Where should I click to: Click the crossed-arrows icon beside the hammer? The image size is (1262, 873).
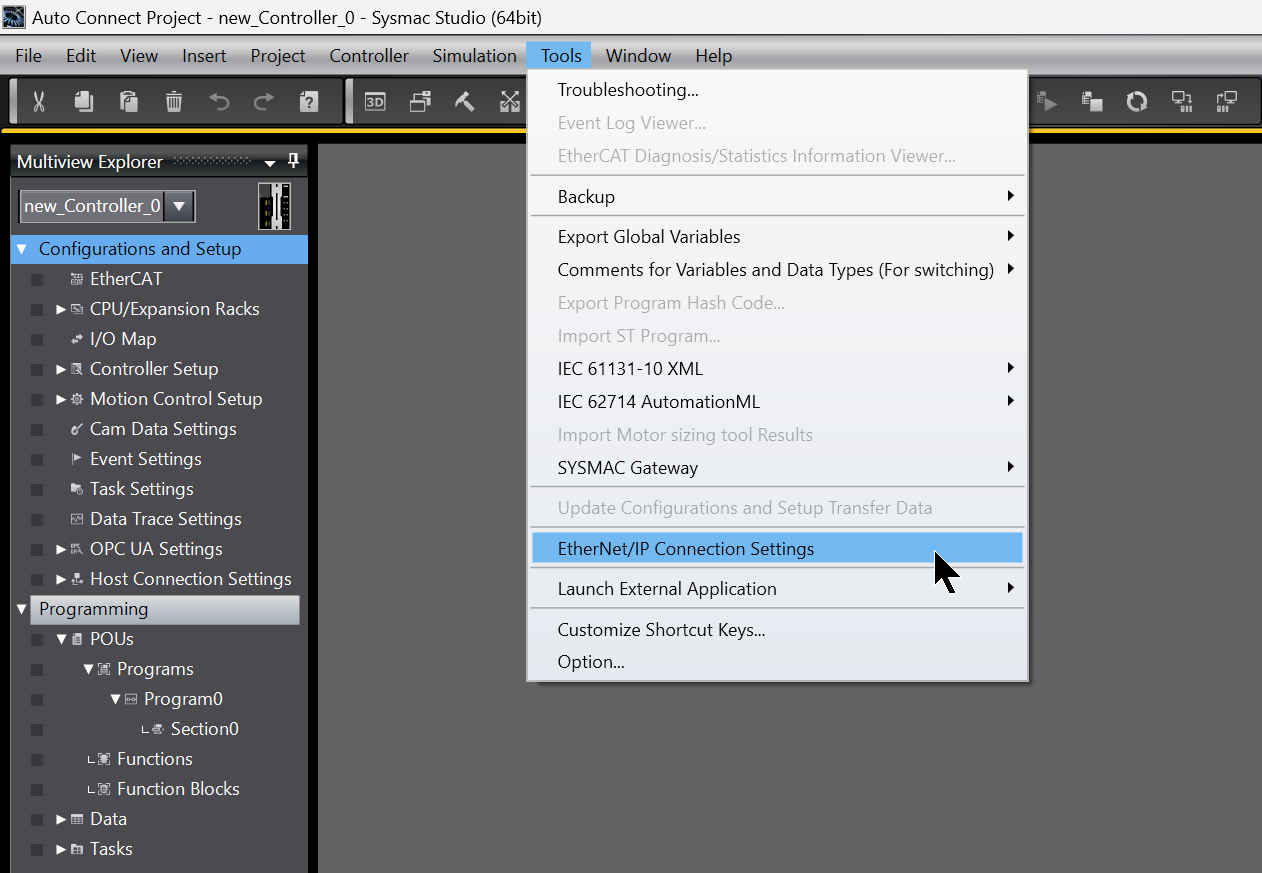coord(510,101)
